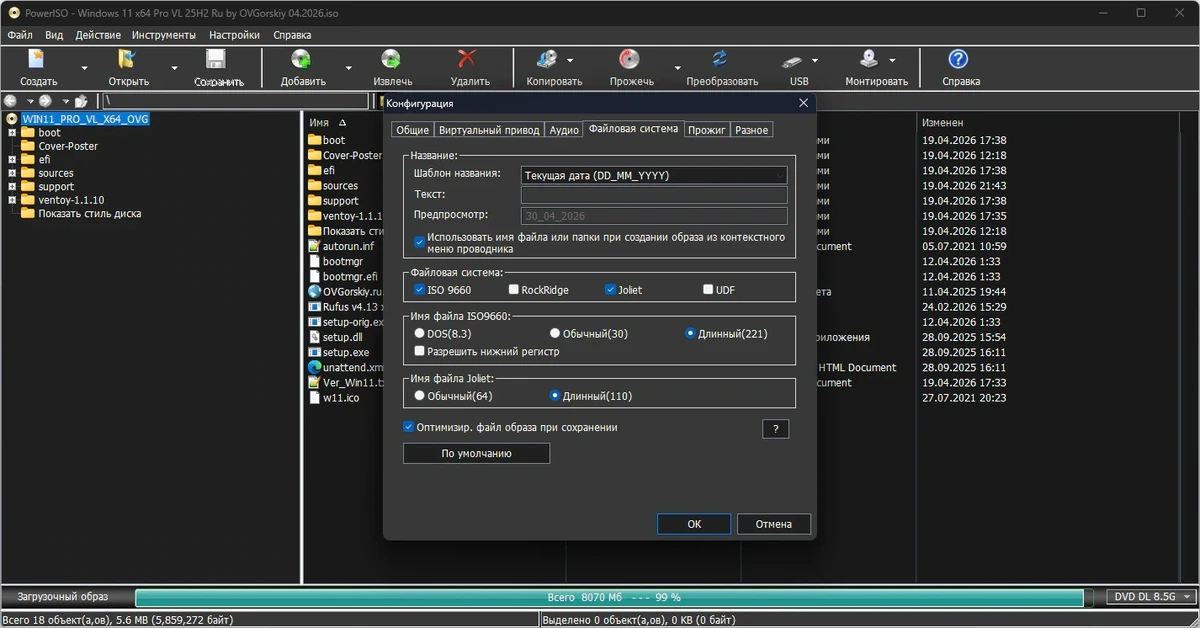This screenshot has width=1200, height=628.
Task: Click the USB drive toolbar icon
Action: (794, 60)
